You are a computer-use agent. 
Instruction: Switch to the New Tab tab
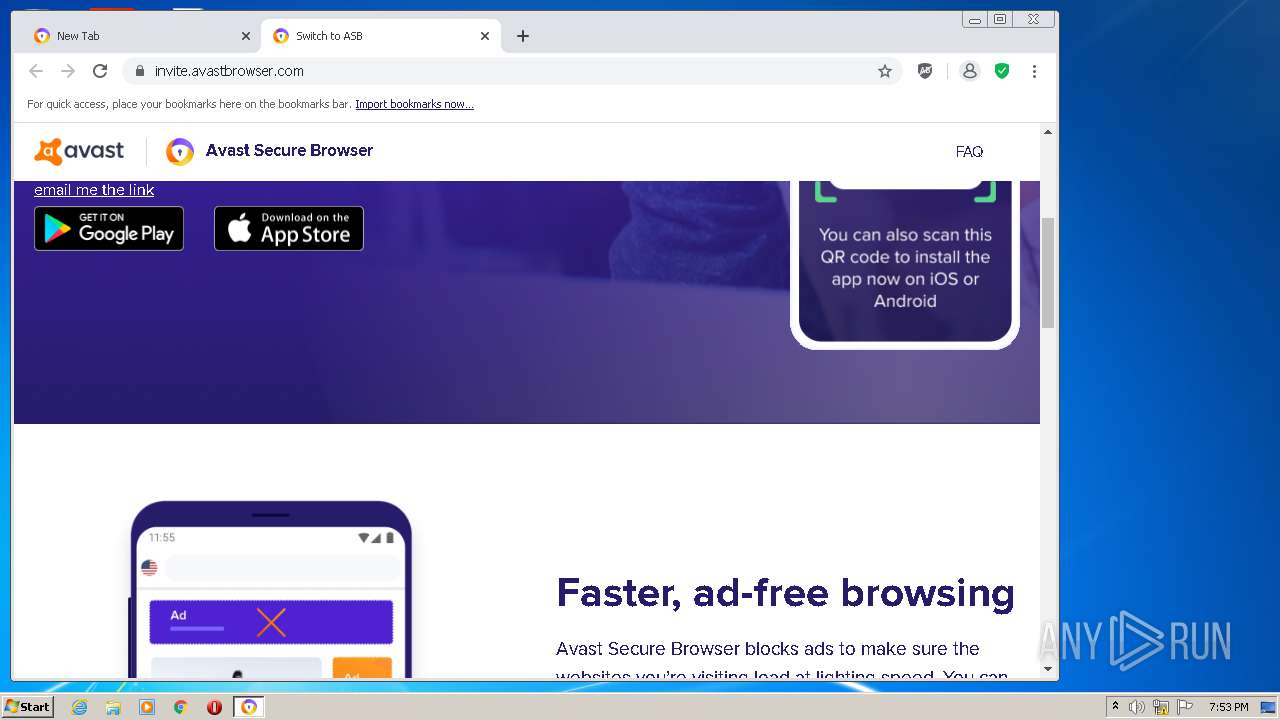coord(140,36)
